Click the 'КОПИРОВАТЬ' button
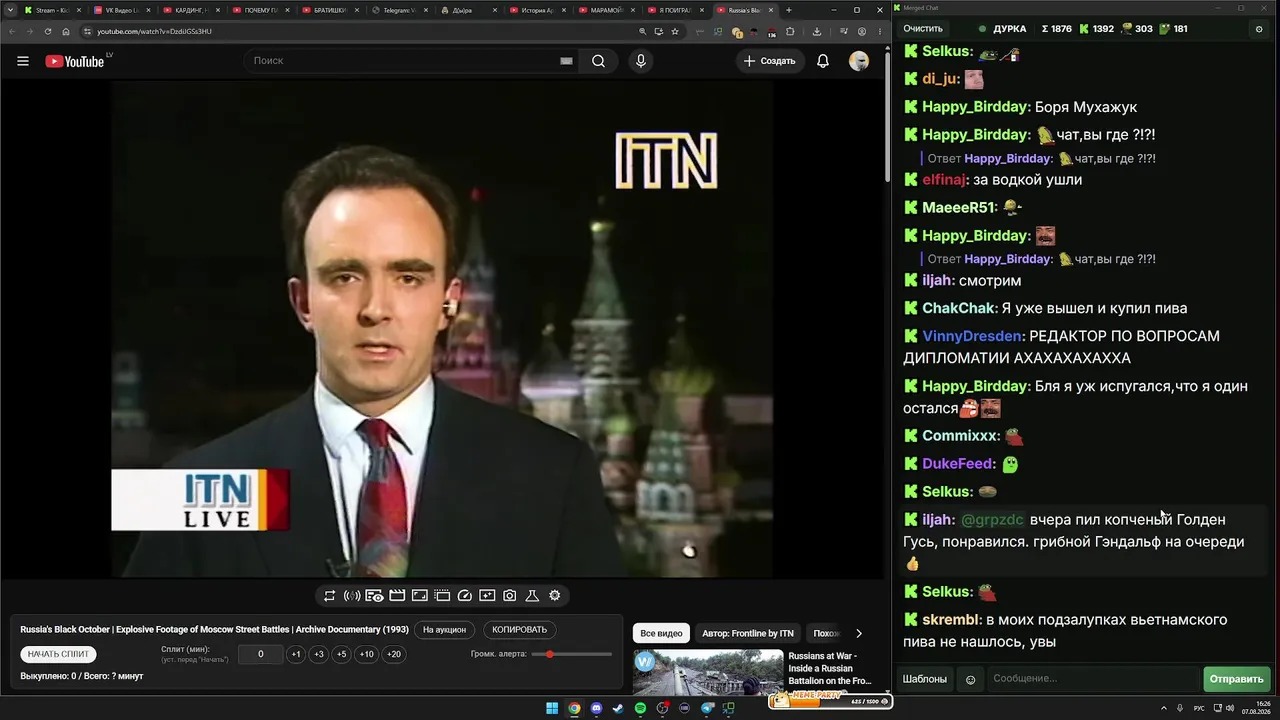This screenshot has height=720, width=1280. point(520,630)
